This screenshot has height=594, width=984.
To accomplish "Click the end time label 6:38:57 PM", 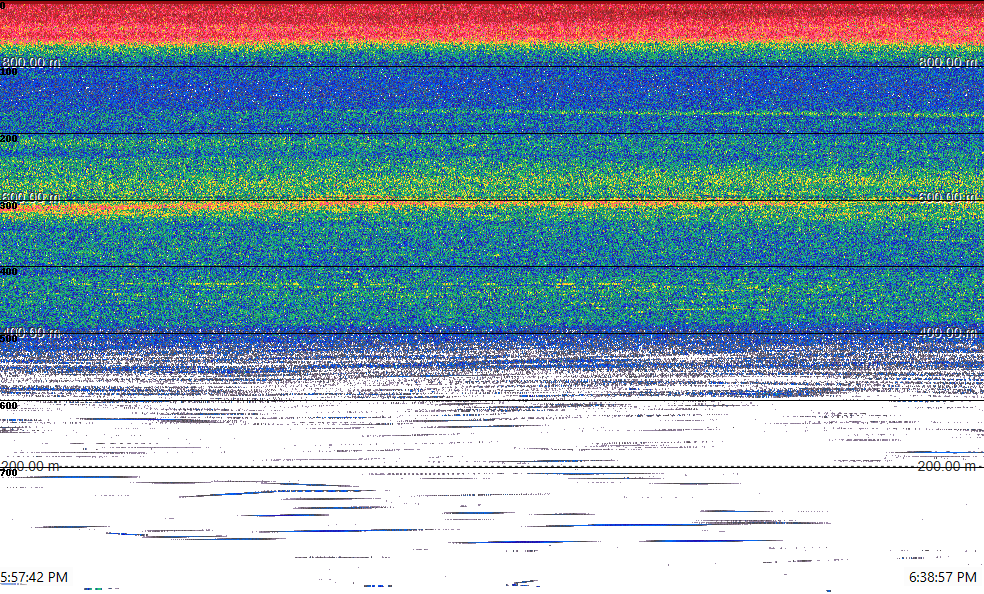I will pyautogui.click(x=943, y=577).
